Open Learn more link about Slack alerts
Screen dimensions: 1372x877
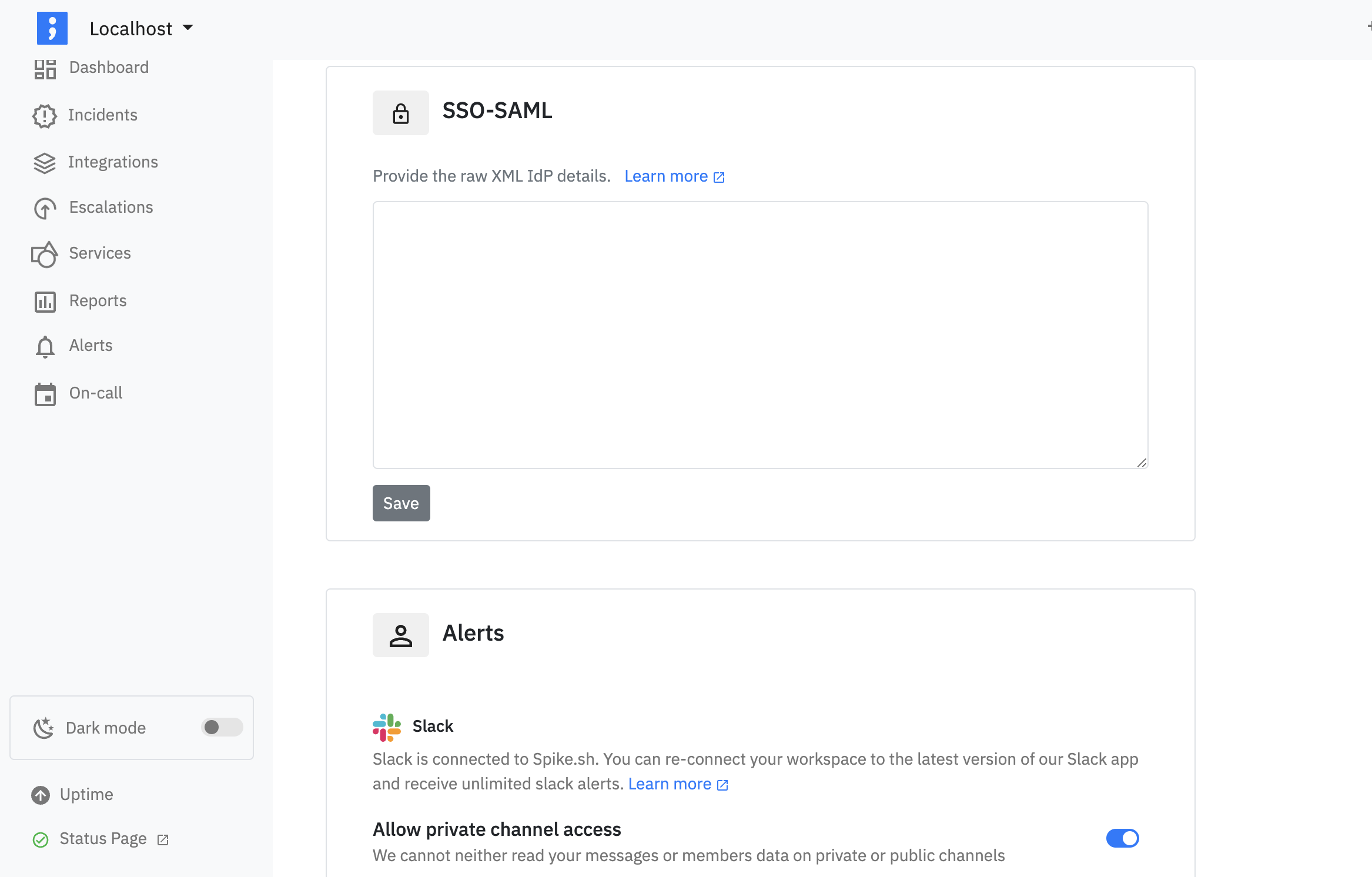click(x=678, y=784)
